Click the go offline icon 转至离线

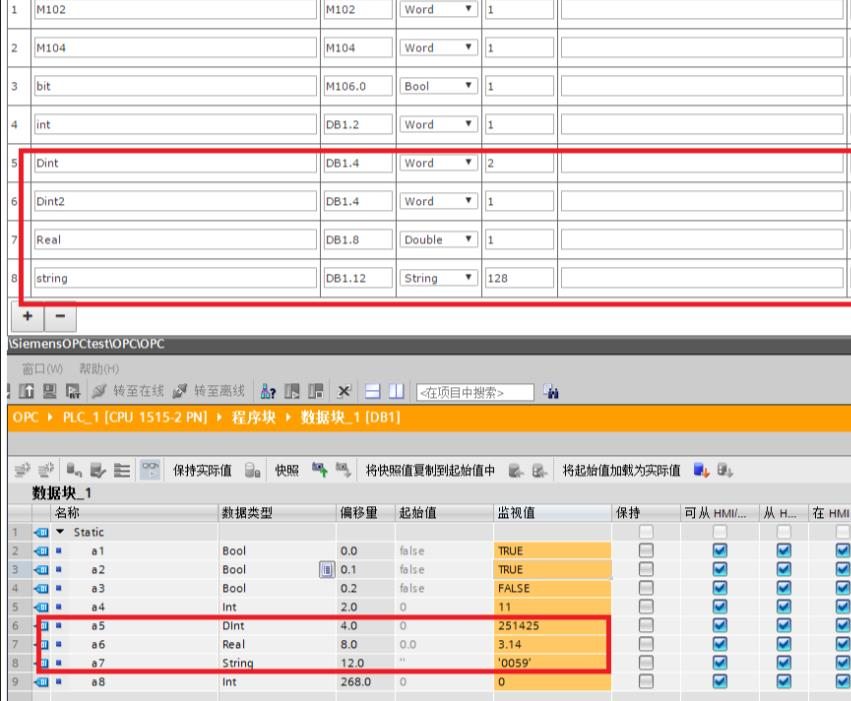point(180,391)
